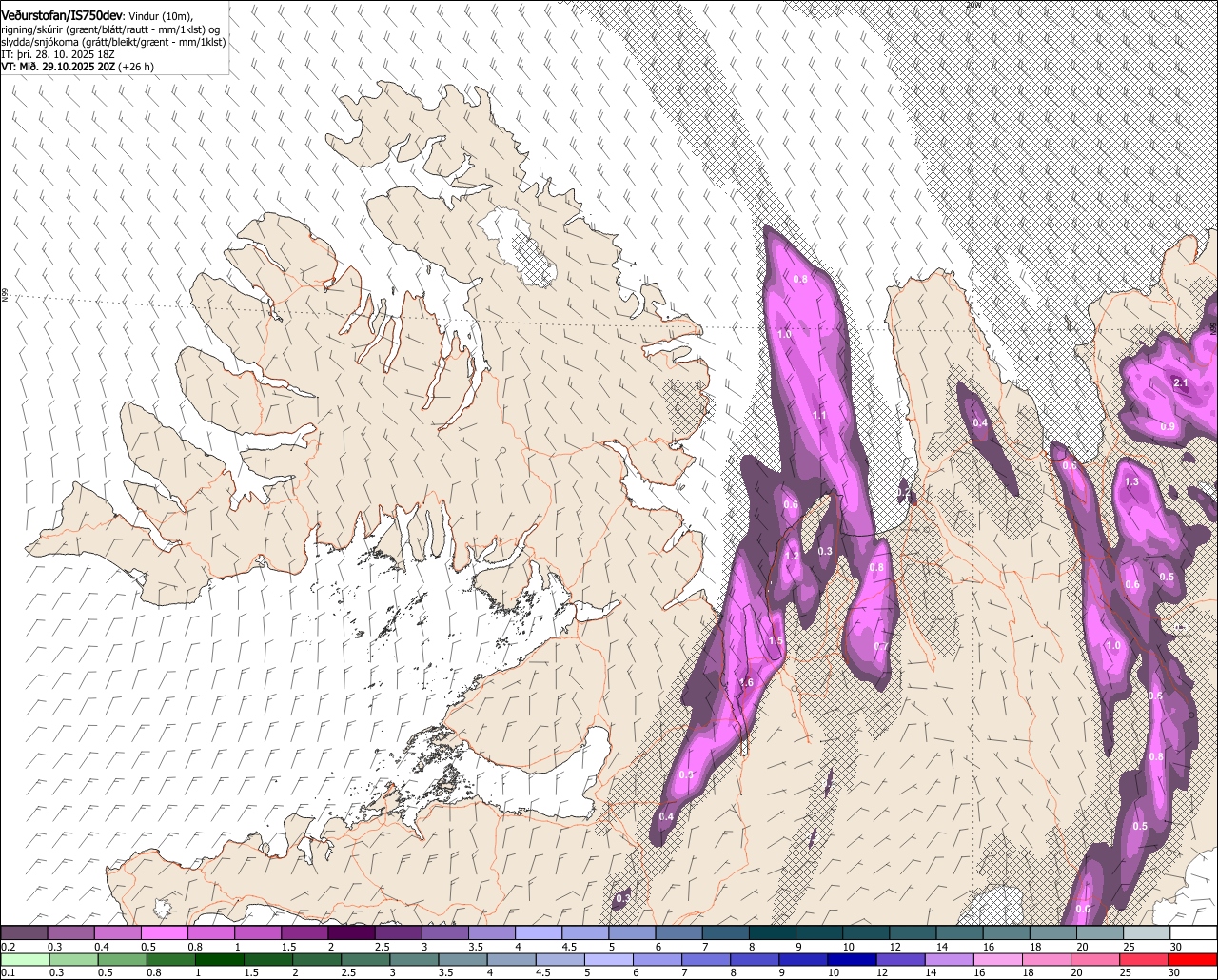Select upper legend bright pink swatch 0.5 to 0.8
Screen dimensions: 1218x980
(x=164, y=933)
